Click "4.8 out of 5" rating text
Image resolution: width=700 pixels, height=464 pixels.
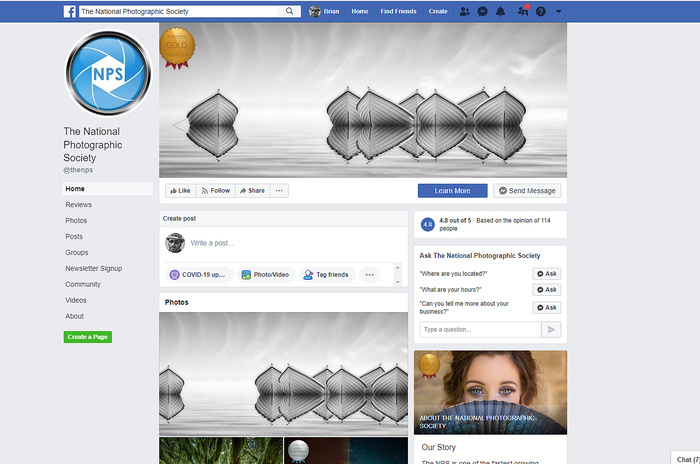click(x=455, y=220)
